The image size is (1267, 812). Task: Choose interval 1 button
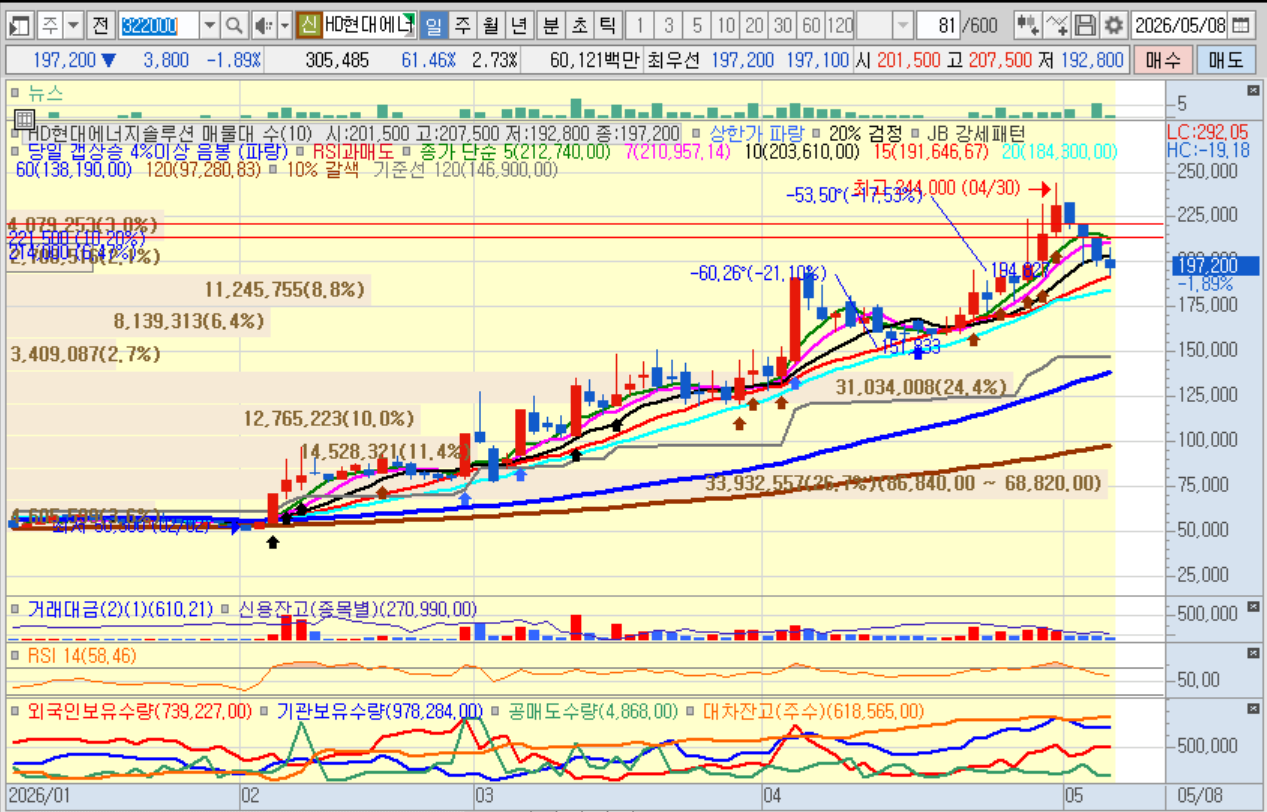tap(641, 24)
